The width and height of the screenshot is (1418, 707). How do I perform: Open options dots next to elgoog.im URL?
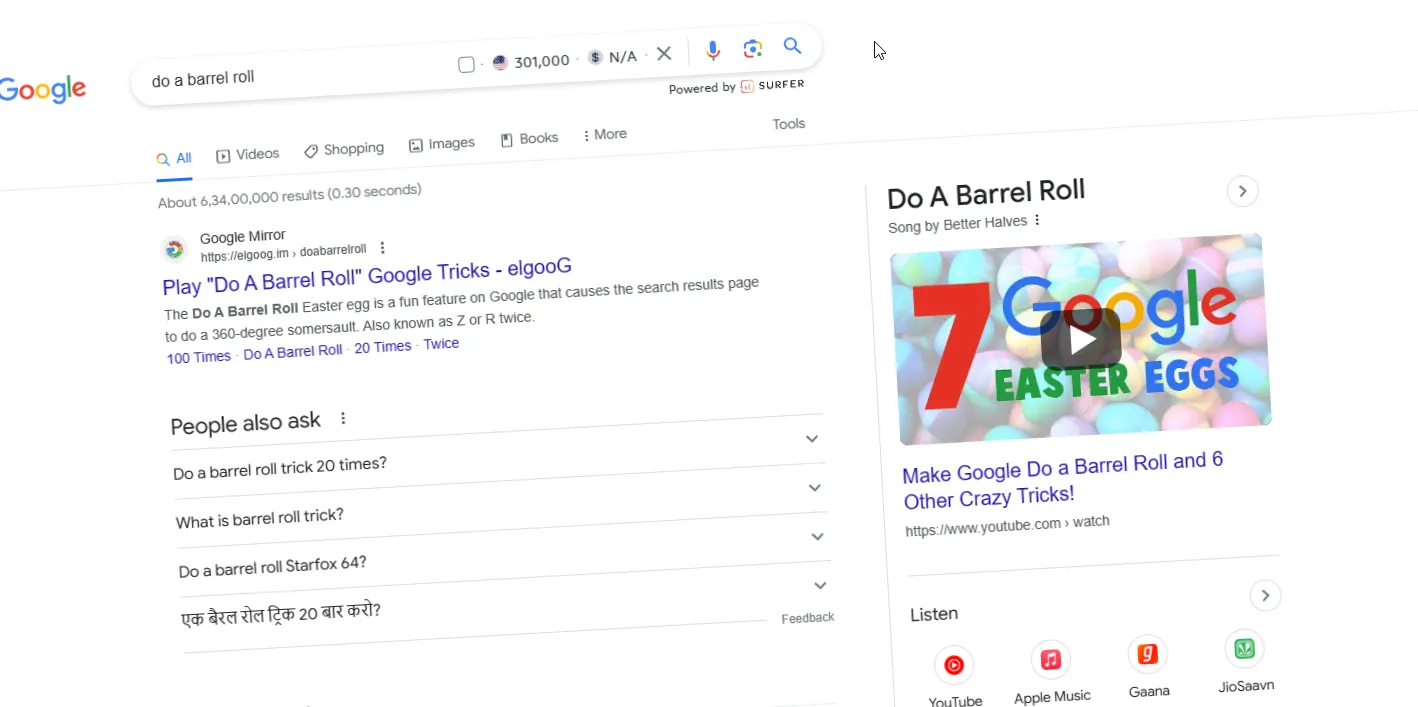tap(382, 248)
